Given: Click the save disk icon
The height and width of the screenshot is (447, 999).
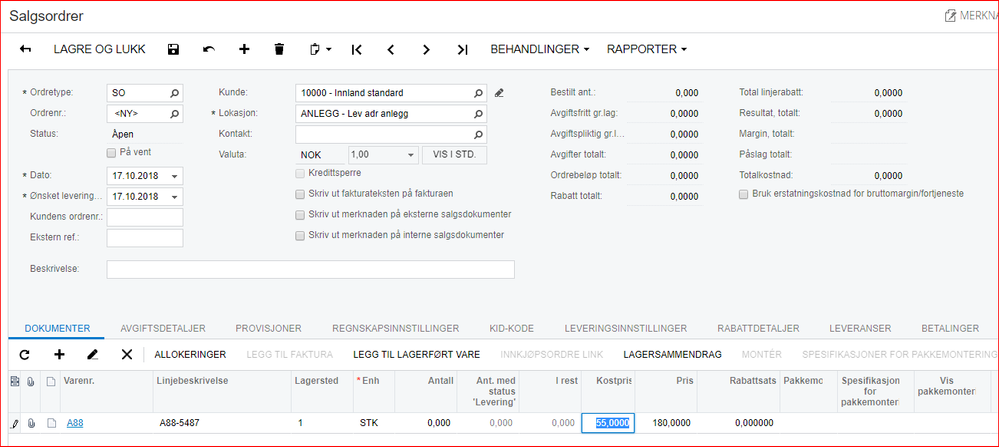Looking at the screenshot, I should pos(173,50).
